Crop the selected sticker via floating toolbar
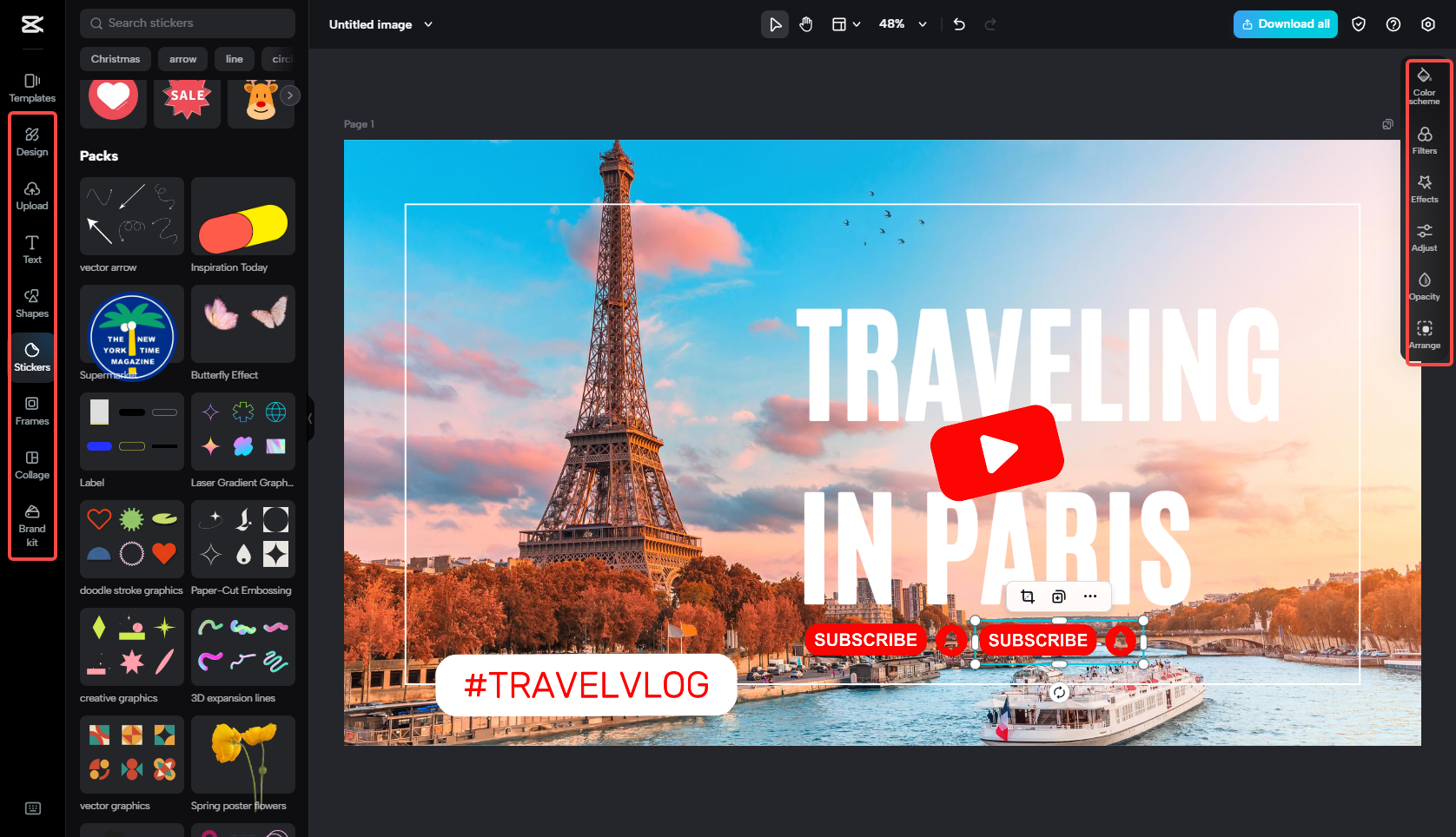This screenshot has width=1456, height=837. [1027, 596]
